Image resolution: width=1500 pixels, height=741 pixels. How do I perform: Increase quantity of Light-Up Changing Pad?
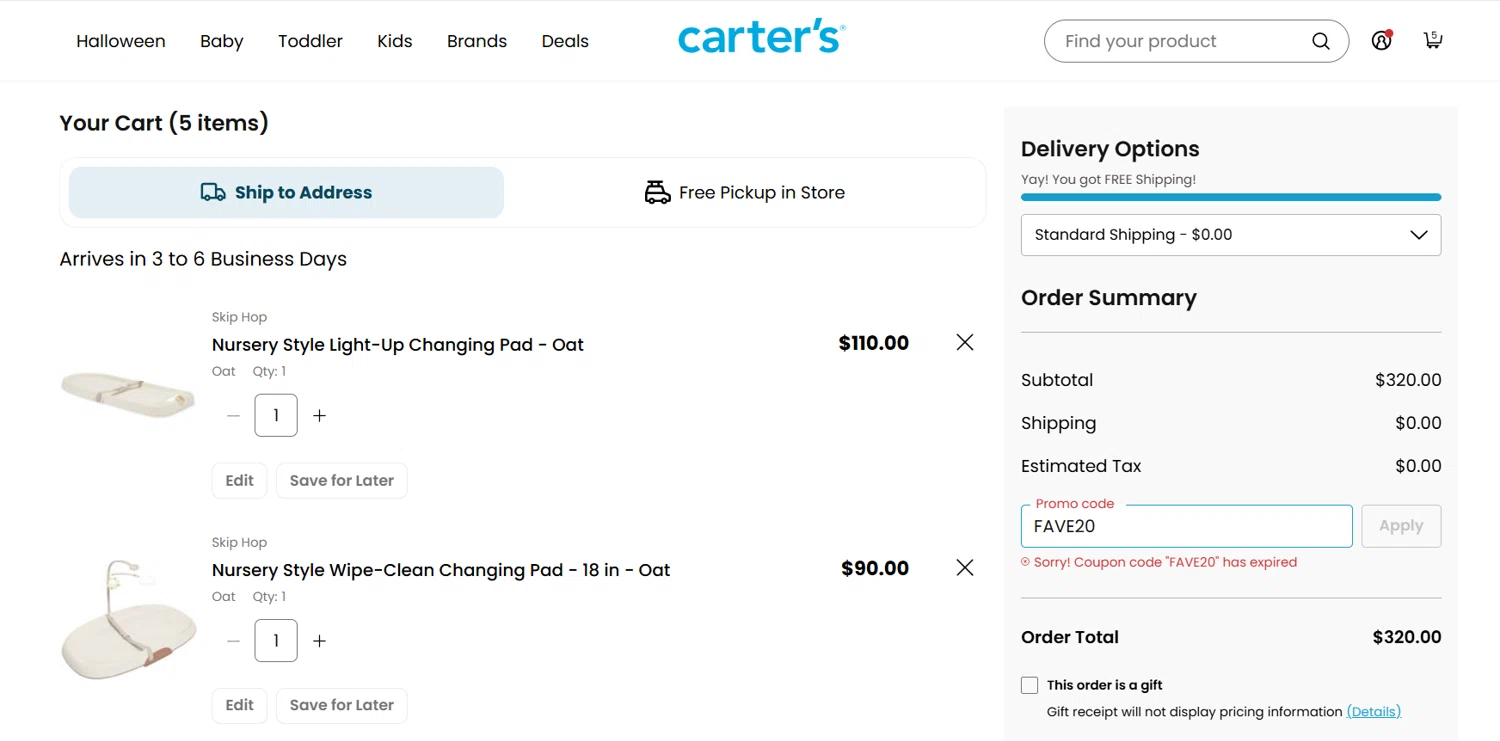[320, 416]
